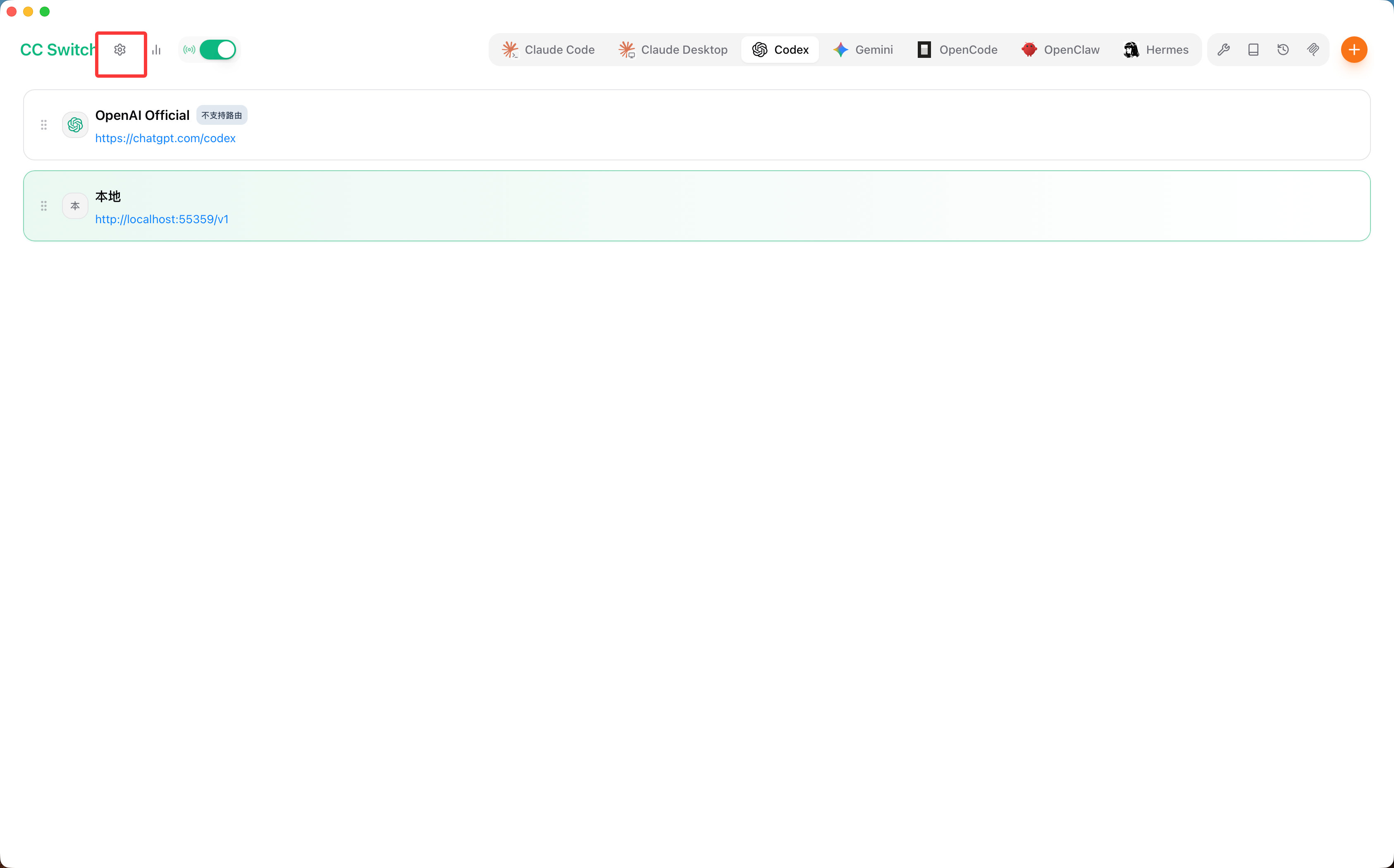This screenshot has width=1394, height=868.
Task: Open the wrench tools icon
Action: click(1224, 50)
